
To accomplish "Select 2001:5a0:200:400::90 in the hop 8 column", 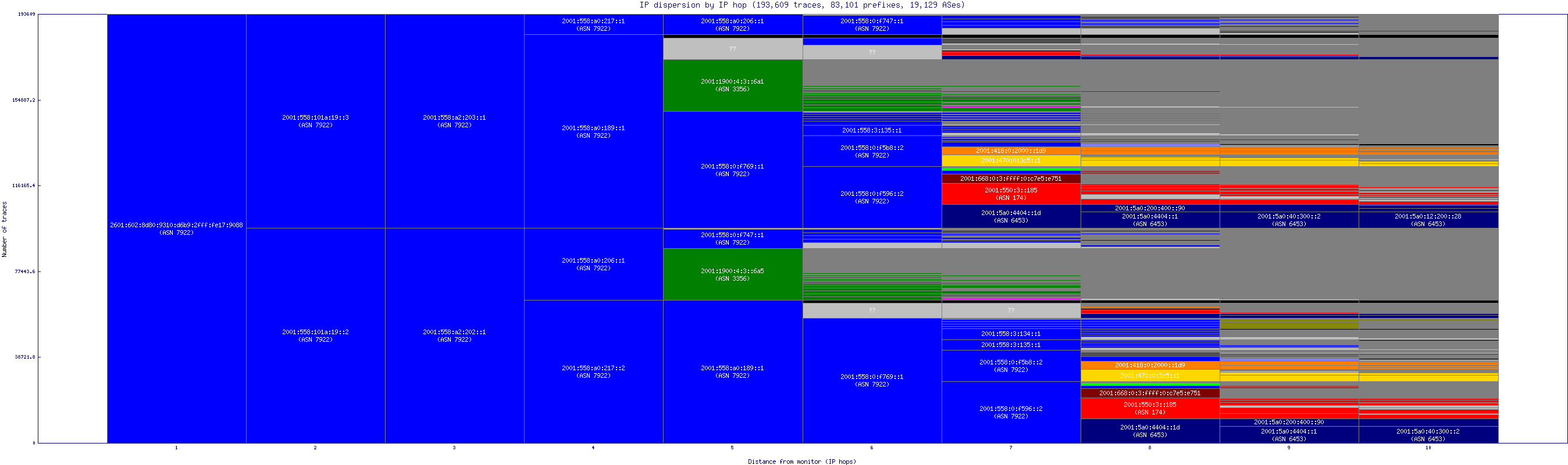I will pyautogui.click(x=1150, y=208).
